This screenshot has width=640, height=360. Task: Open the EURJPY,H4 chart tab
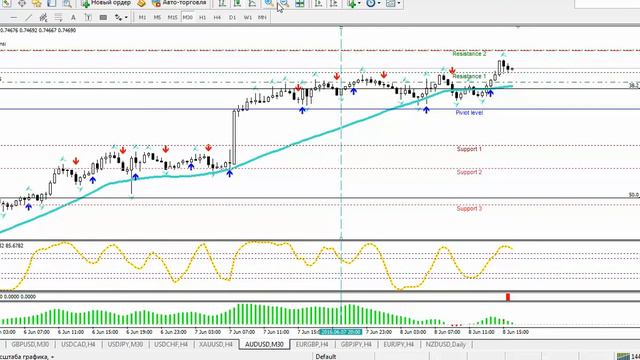click(398, 344)
